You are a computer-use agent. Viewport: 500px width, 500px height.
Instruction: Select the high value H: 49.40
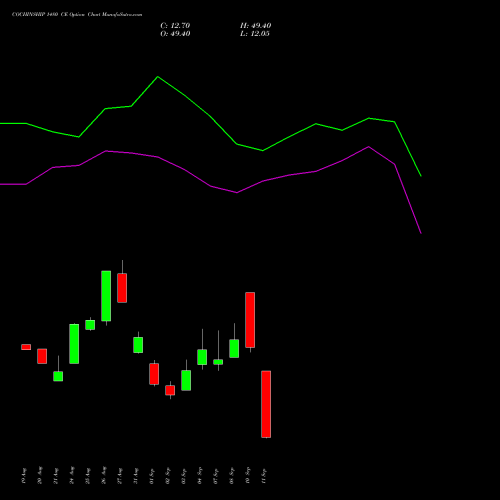[x=256, y=26]
